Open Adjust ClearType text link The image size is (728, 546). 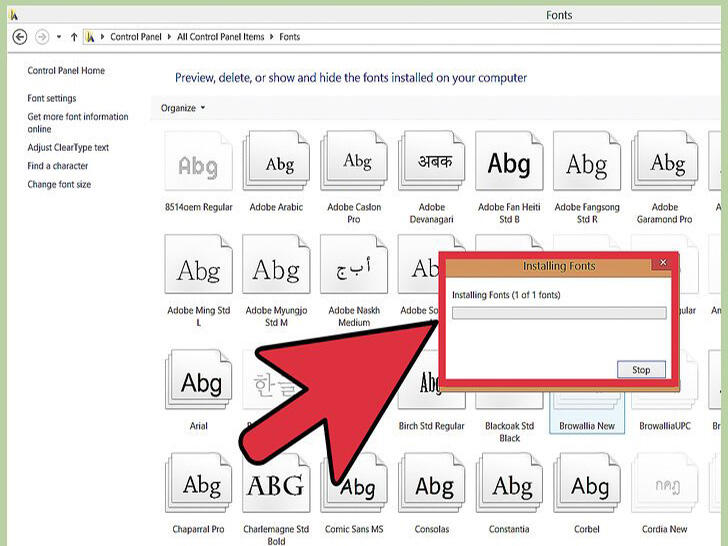click(x=68, y=148)
